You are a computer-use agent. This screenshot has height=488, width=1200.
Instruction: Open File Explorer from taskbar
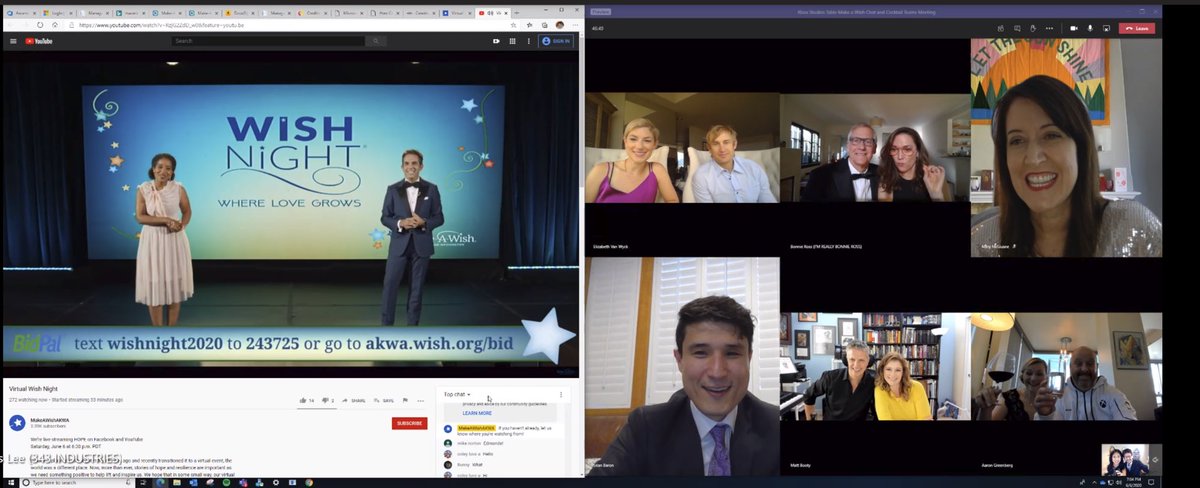tap(177, 483)
